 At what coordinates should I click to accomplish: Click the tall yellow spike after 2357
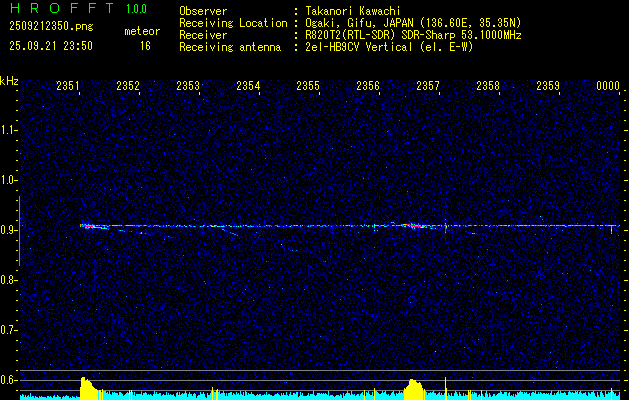click(445, 388)
